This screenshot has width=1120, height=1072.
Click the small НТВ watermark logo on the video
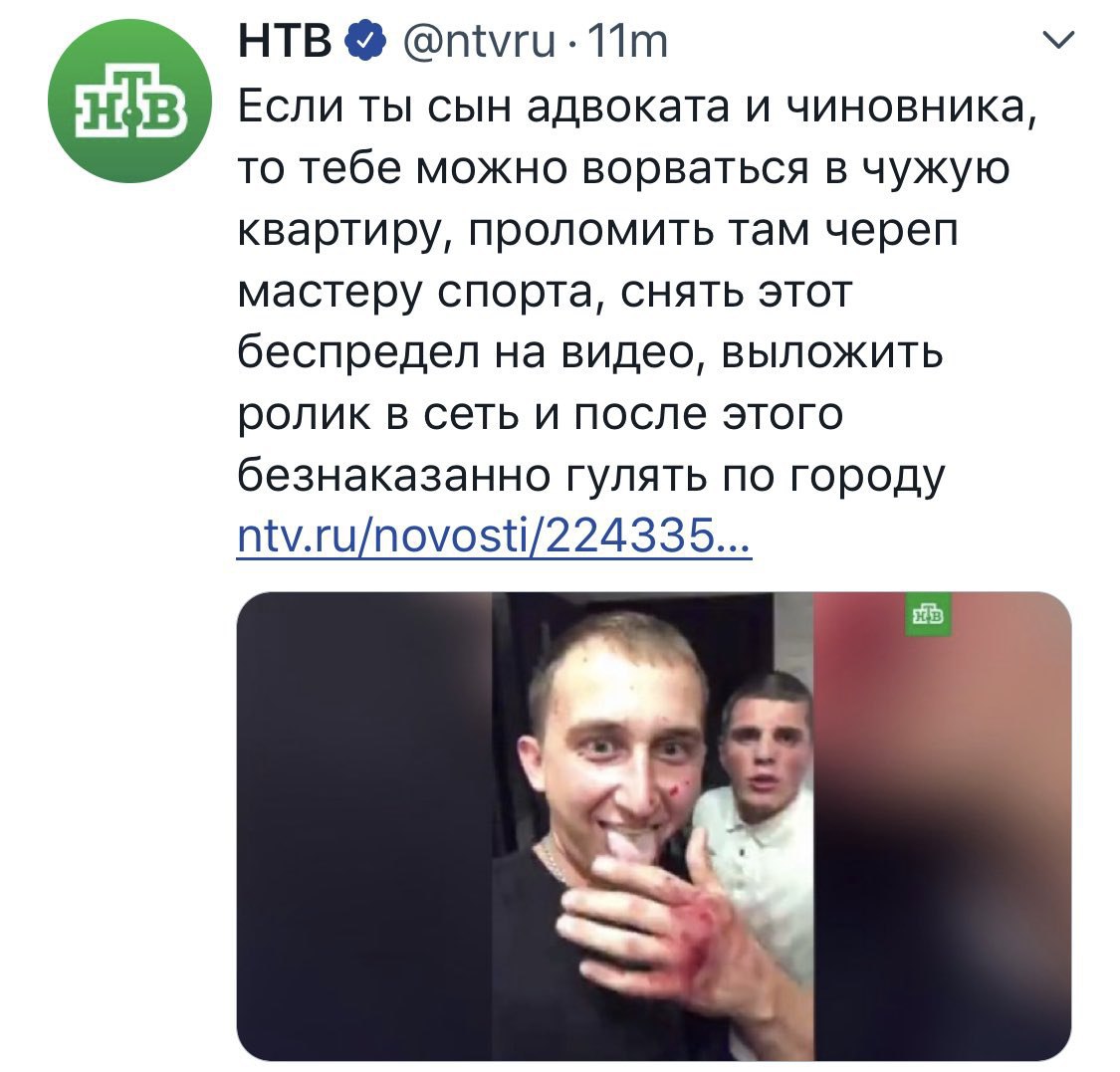pos(927,614)
